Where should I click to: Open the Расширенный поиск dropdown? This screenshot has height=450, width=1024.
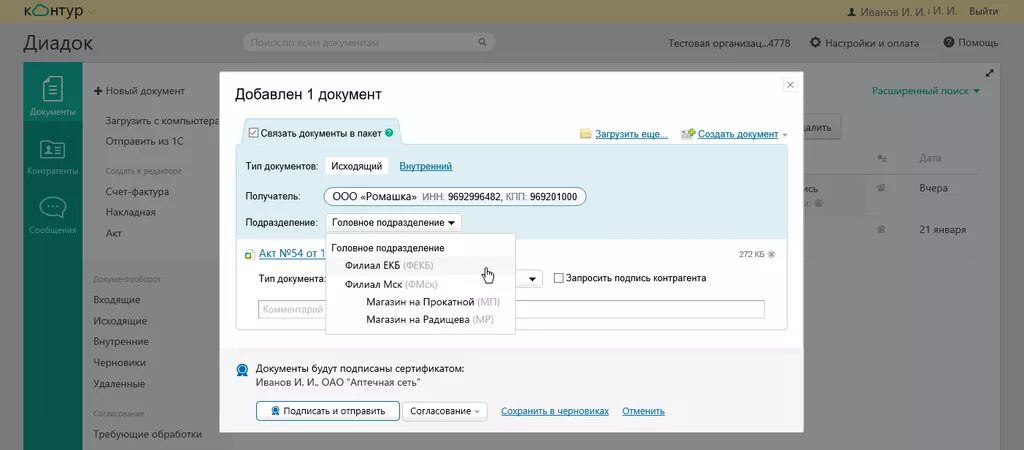tap(926, 91)
